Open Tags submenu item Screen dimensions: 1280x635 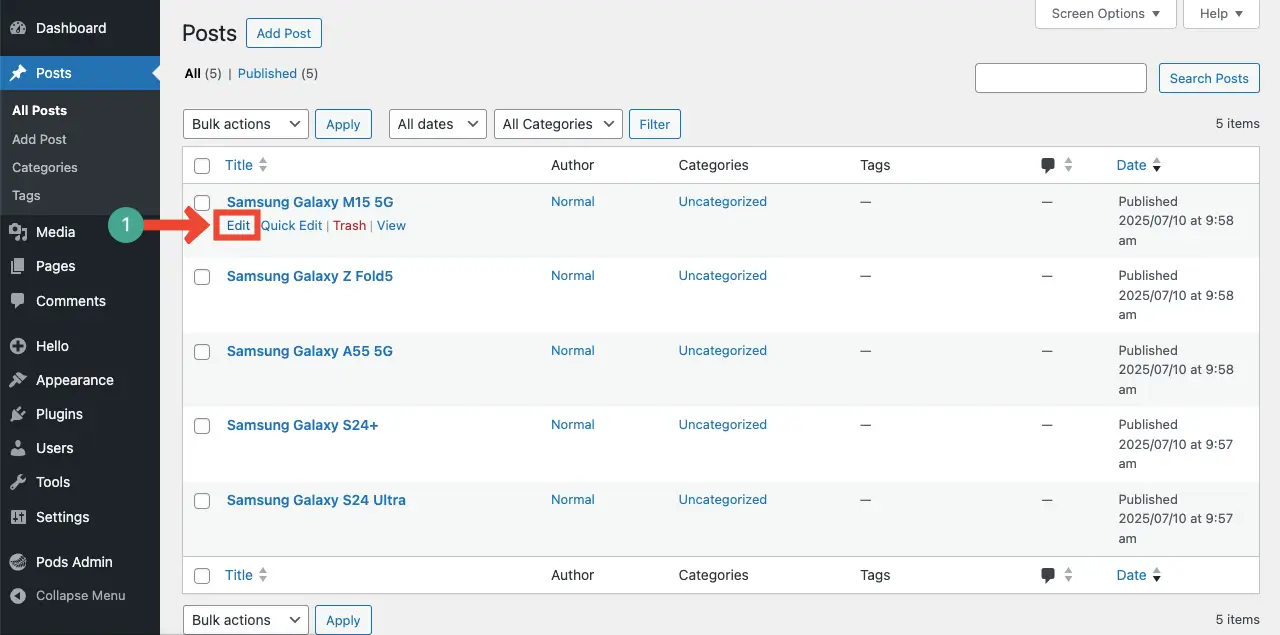click(x=26, y=195)
